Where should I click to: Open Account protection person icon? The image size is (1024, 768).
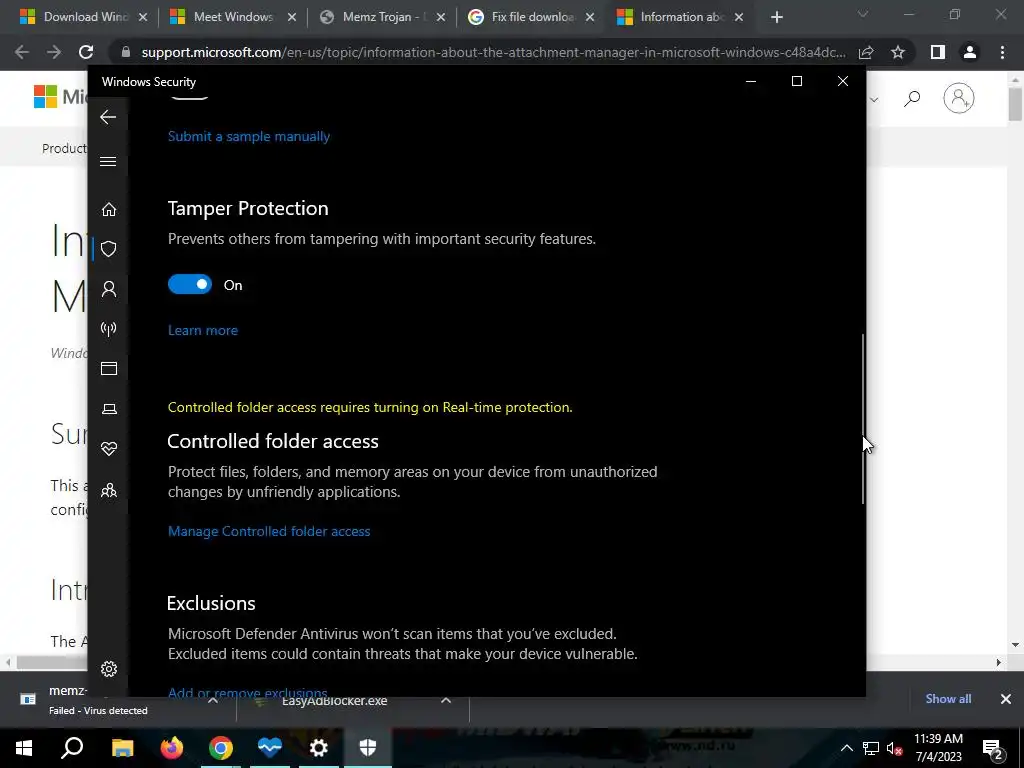pyautogui.click(x=108, y=289)
